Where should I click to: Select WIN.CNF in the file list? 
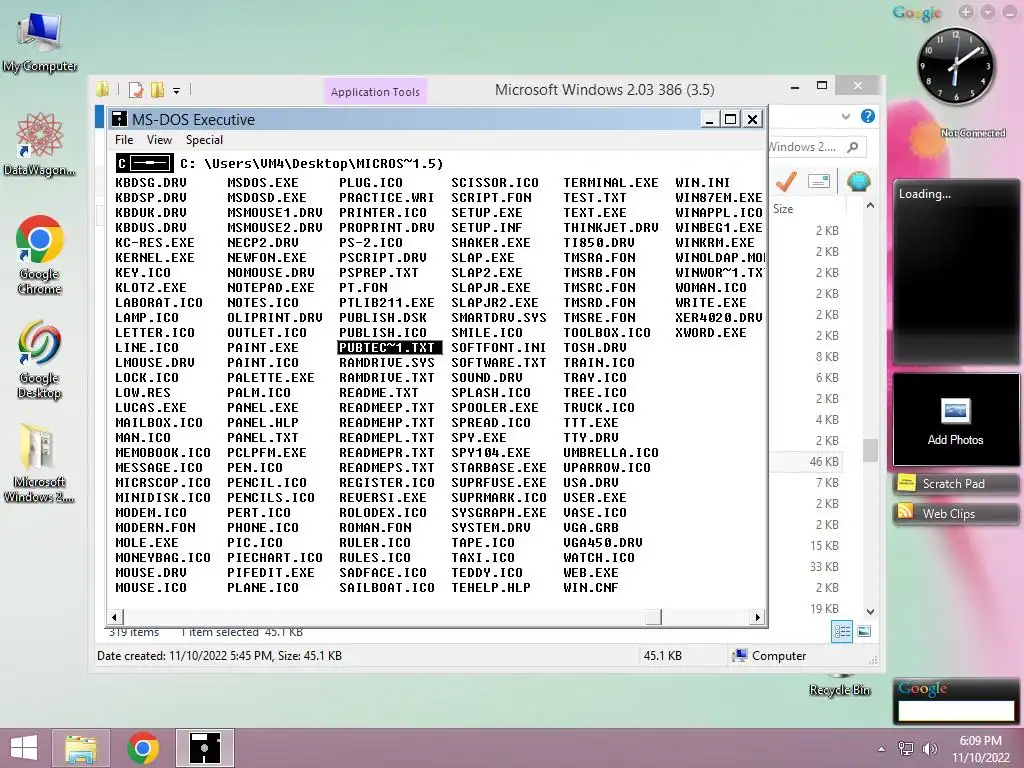click(591, 588)
